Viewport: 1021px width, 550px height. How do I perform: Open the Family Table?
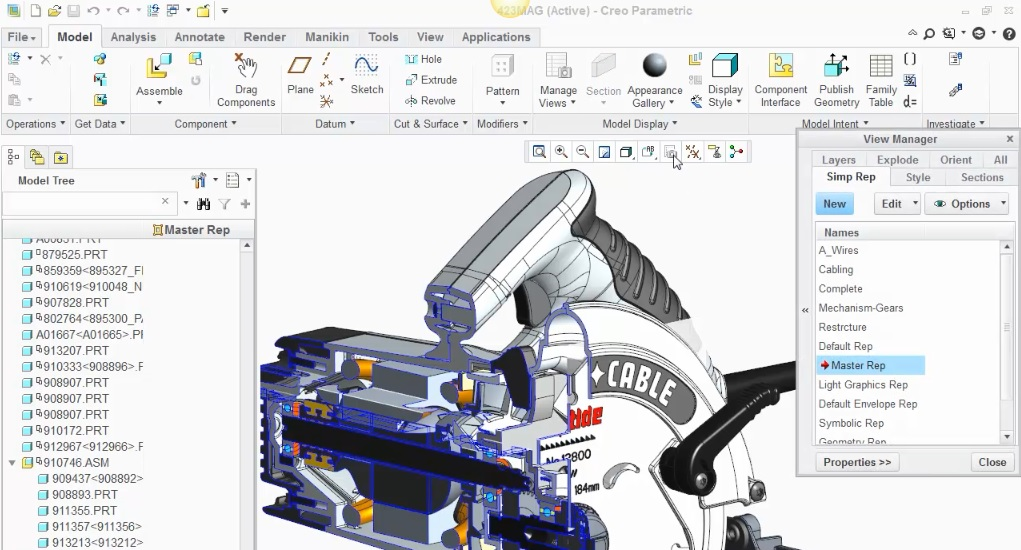880,80
